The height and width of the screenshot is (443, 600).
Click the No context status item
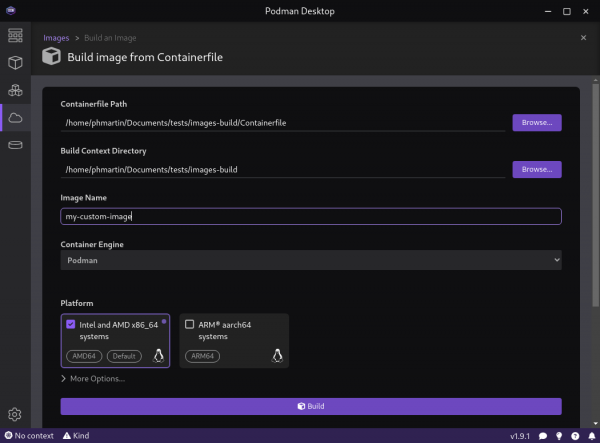pyautogui.click(x=29, y=436)
